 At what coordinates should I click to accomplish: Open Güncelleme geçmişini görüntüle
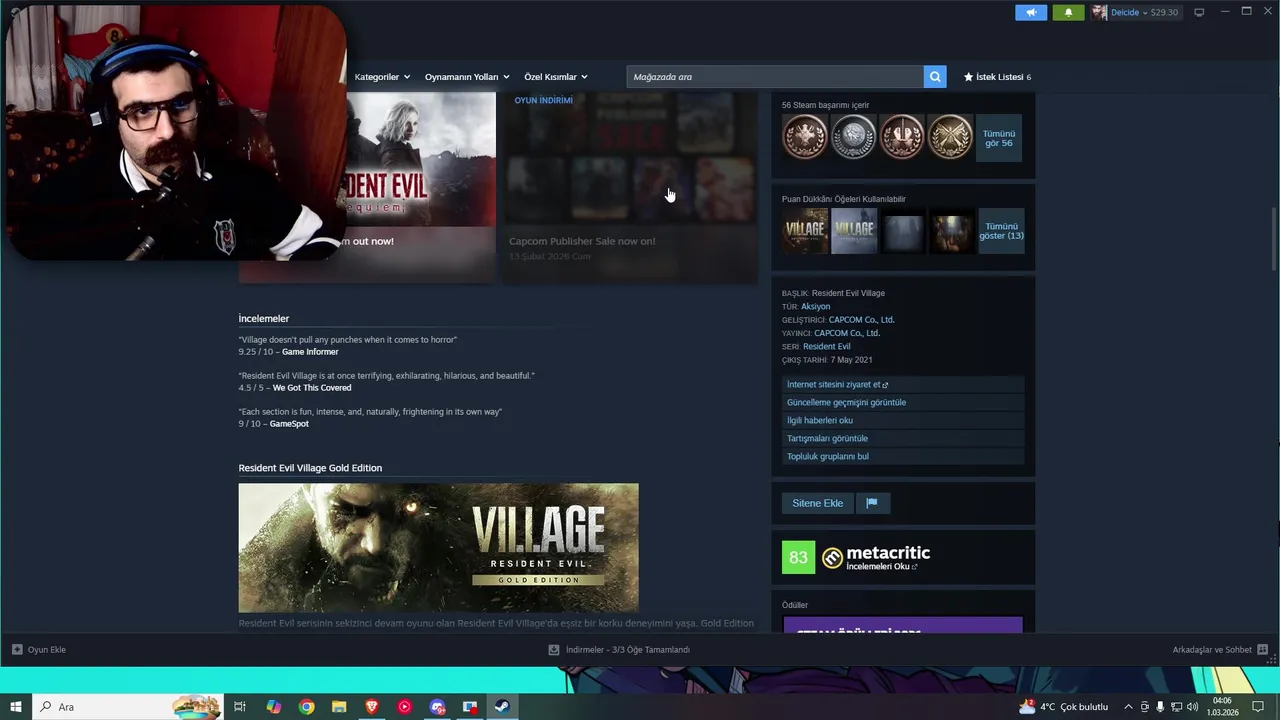click(903, 403)
